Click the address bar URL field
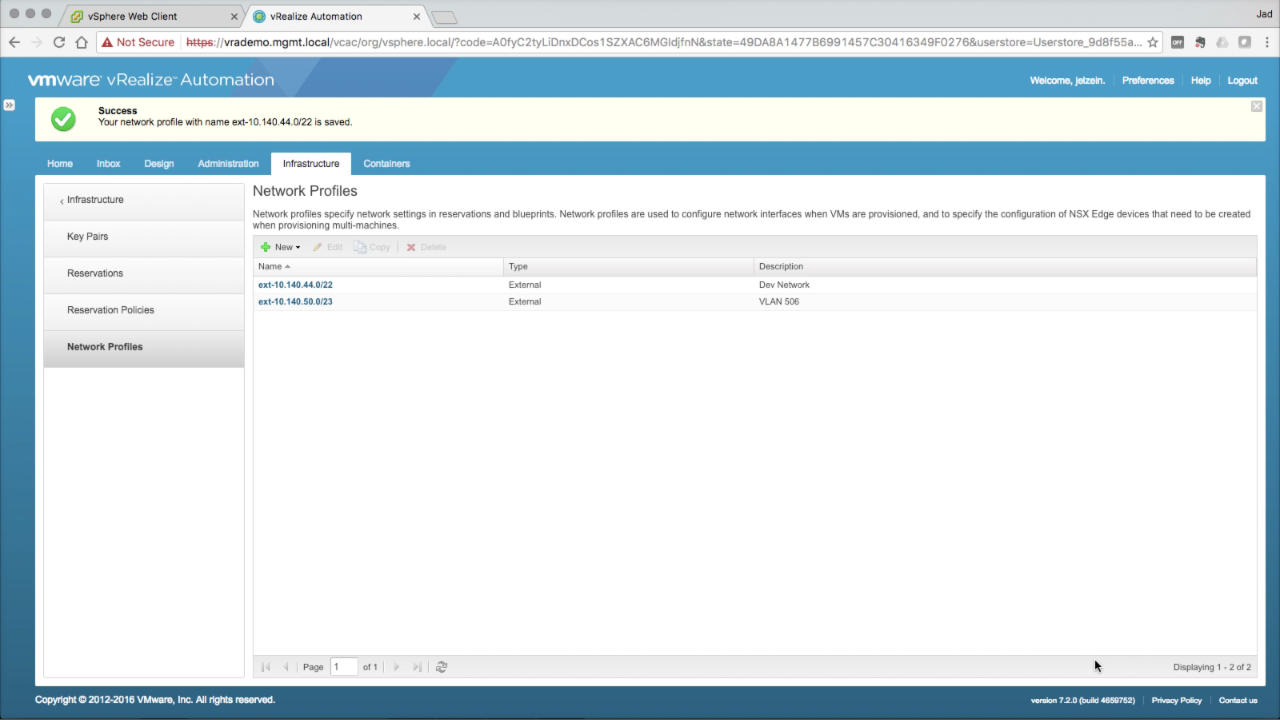This screenshot has height=720, width=1280. 664,42
